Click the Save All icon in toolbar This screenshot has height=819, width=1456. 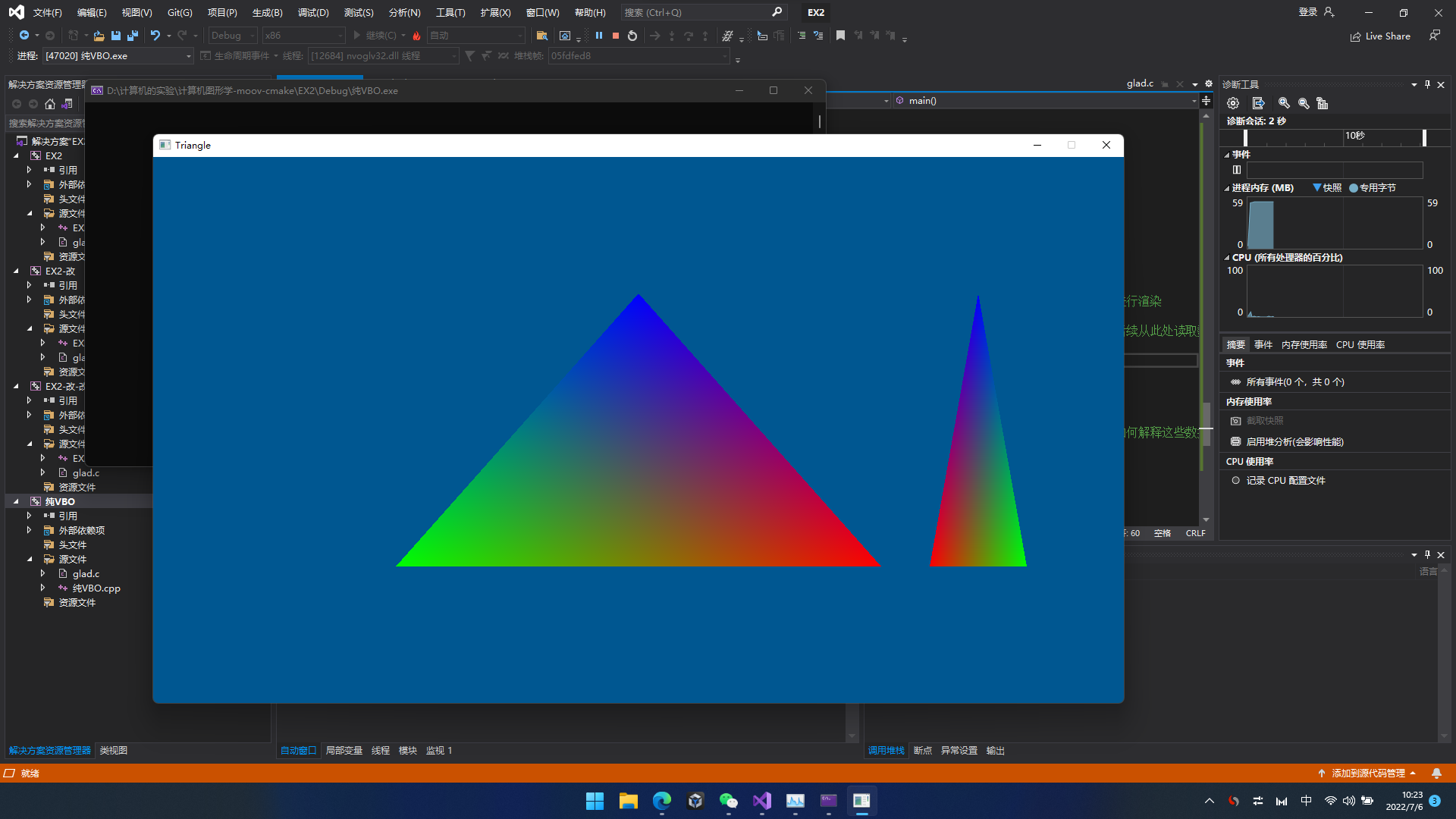click(x=133, y=36)
